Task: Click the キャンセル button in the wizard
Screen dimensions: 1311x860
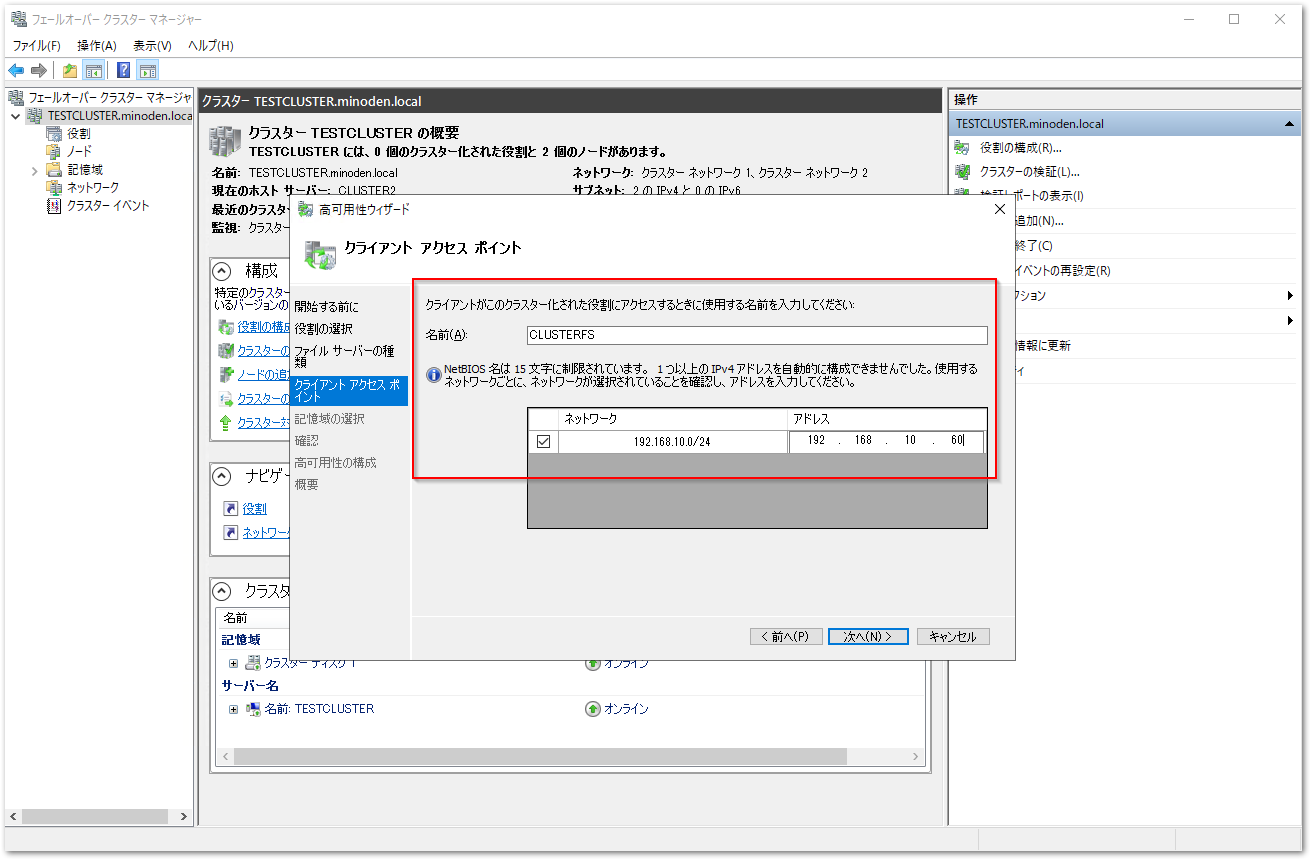Action: pos(953,637)
